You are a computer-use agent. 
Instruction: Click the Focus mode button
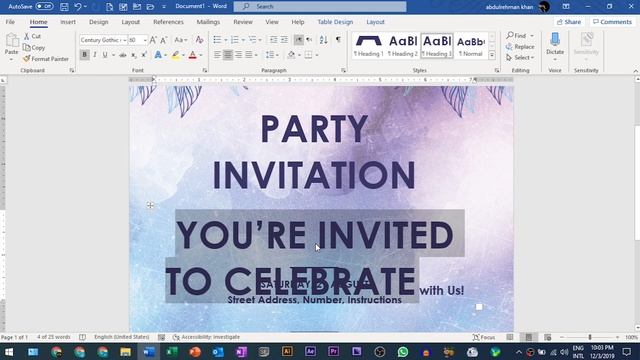pyautogui.click(x=484, y=337)
